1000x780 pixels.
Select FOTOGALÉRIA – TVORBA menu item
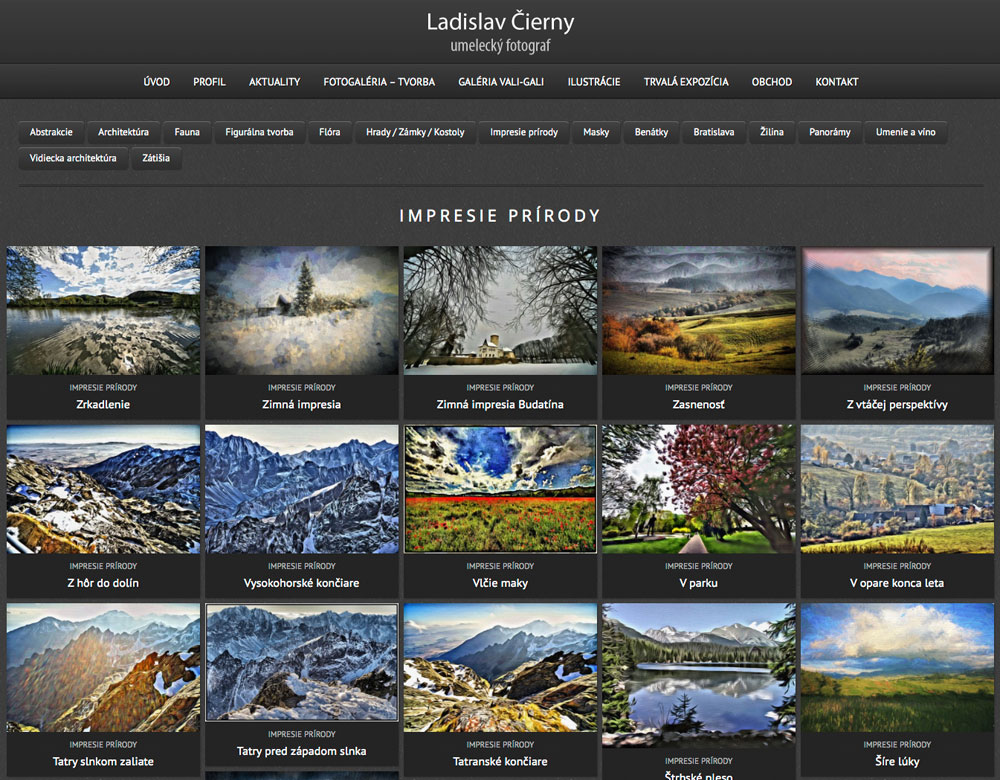point(379,82)
